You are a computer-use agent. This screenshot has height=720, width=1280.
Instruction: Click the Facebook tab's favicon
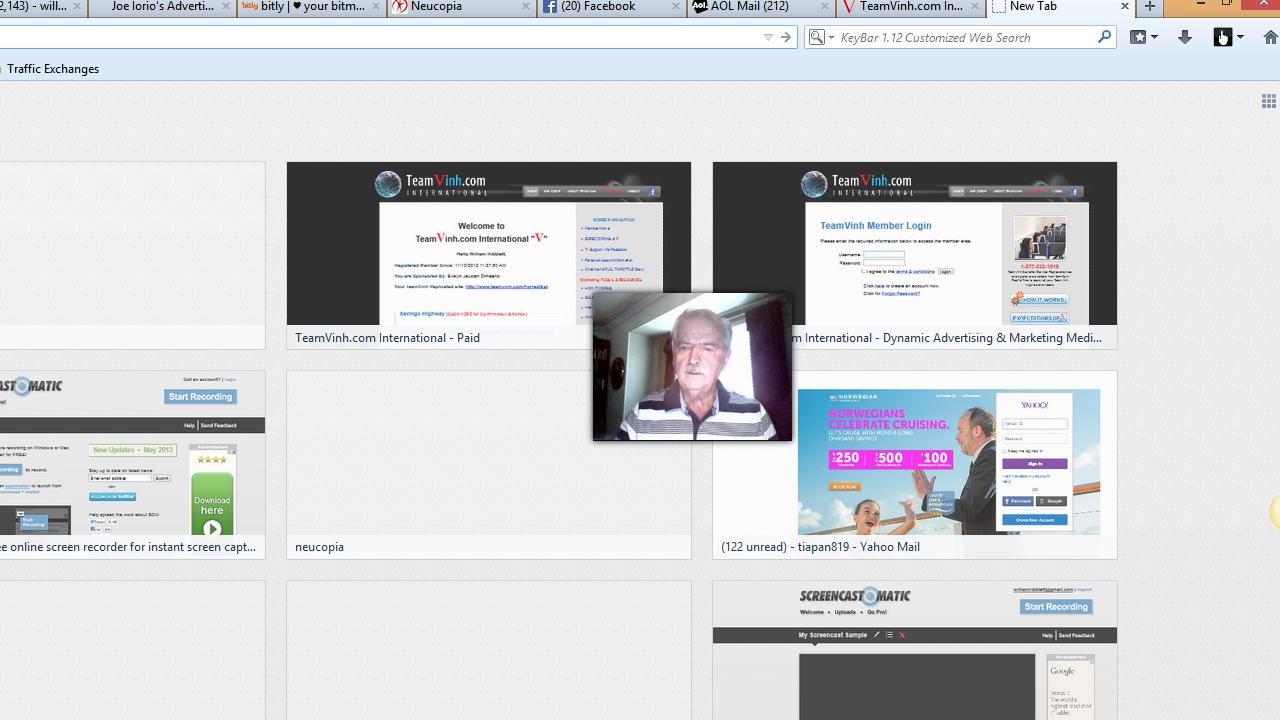coord(550,7)
